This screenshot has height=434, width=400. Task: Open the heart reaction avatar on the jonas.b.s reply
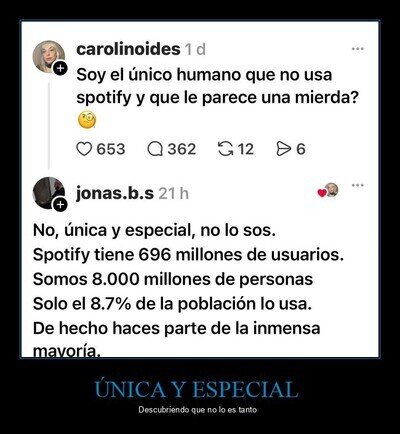[x=328, y=190]
